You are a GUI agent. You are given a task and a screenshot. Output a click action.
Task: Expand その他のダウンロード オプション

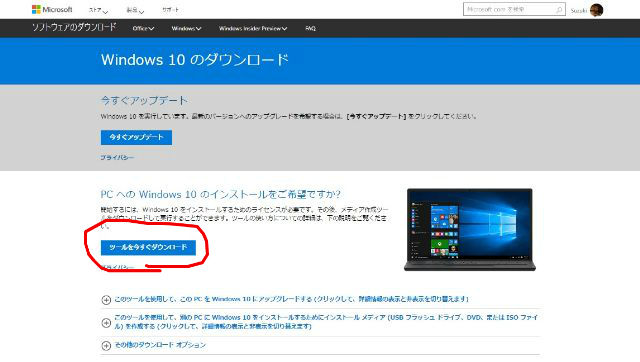coord(160,345)
